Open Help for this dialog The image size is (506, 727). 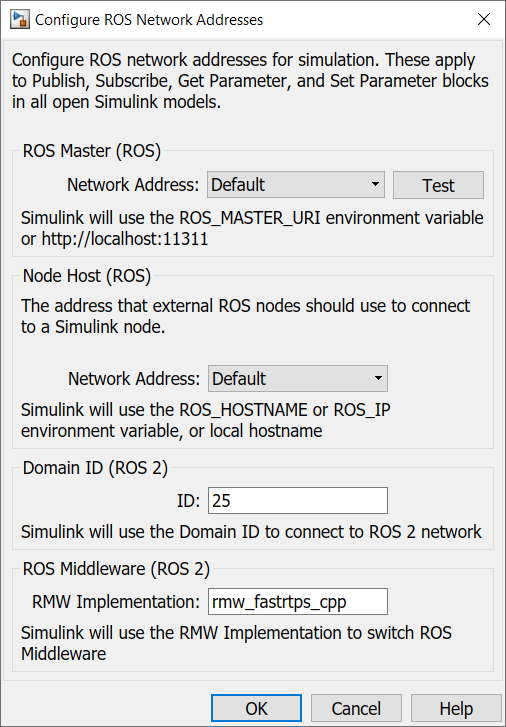click(456, 708)
